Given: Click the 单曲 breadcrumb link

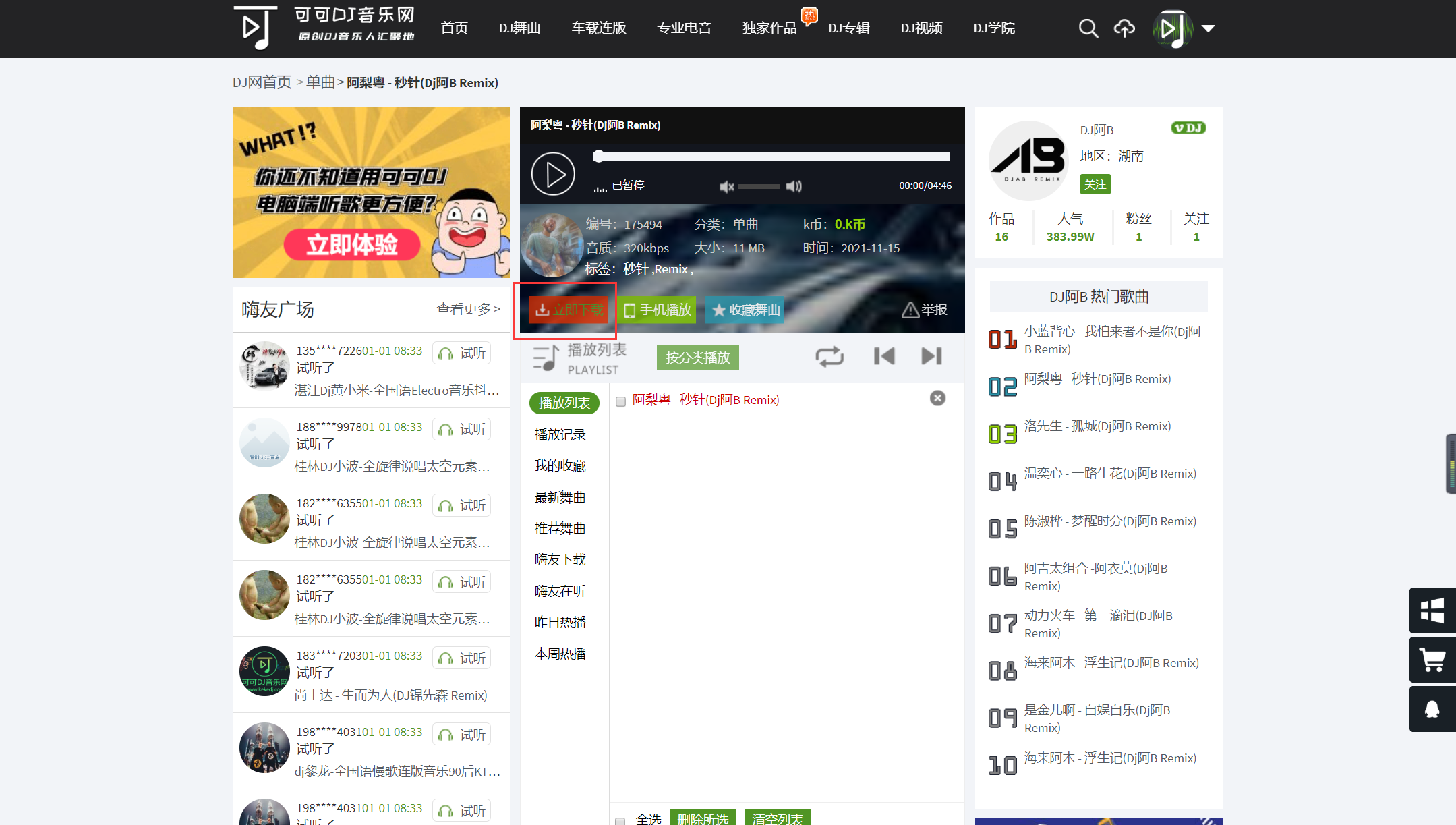Looking at the screenshot, I should tap(320, 82).
